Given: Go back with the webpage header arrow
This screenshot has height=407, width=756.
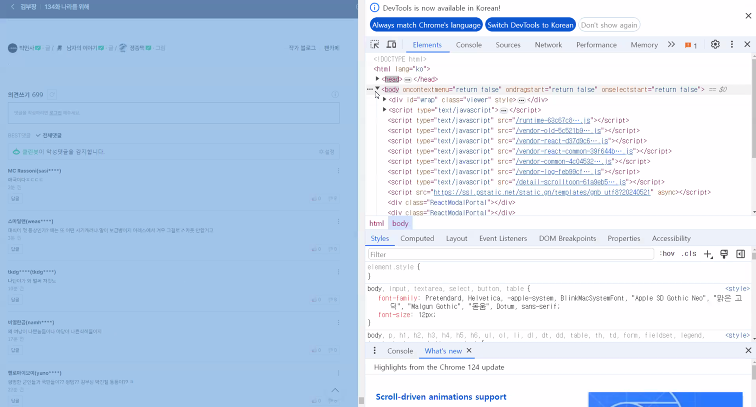Looking at the screenshot, I should point(13,7).
